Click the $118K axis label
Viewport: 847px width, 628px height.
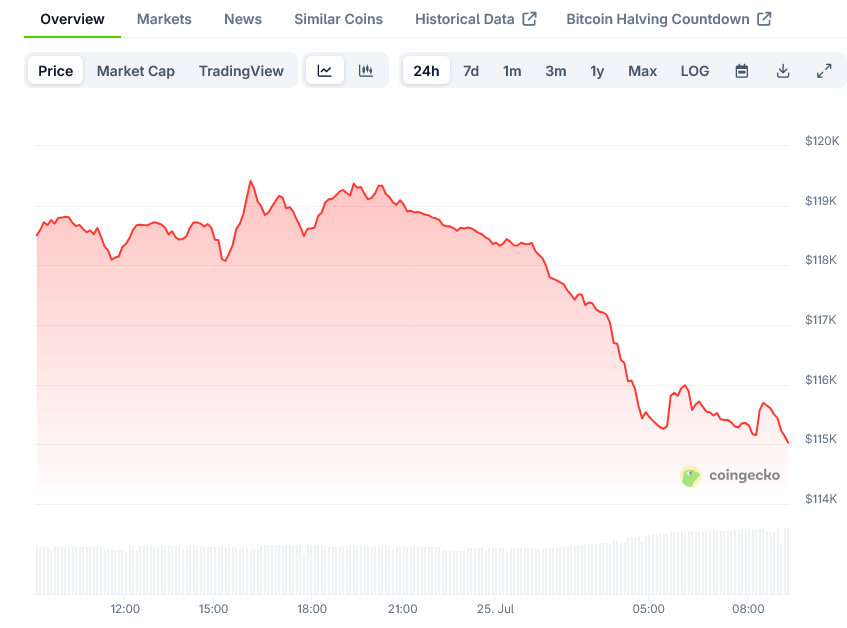coord(821,260)
